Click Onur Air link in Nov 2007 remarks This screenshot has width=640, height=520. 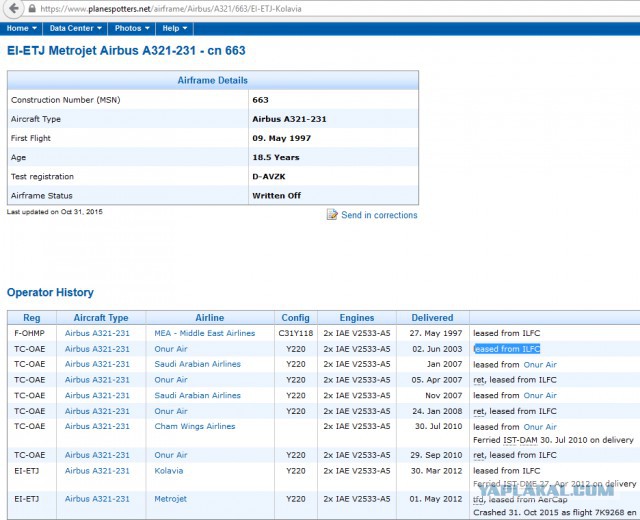tap(540, 396)
